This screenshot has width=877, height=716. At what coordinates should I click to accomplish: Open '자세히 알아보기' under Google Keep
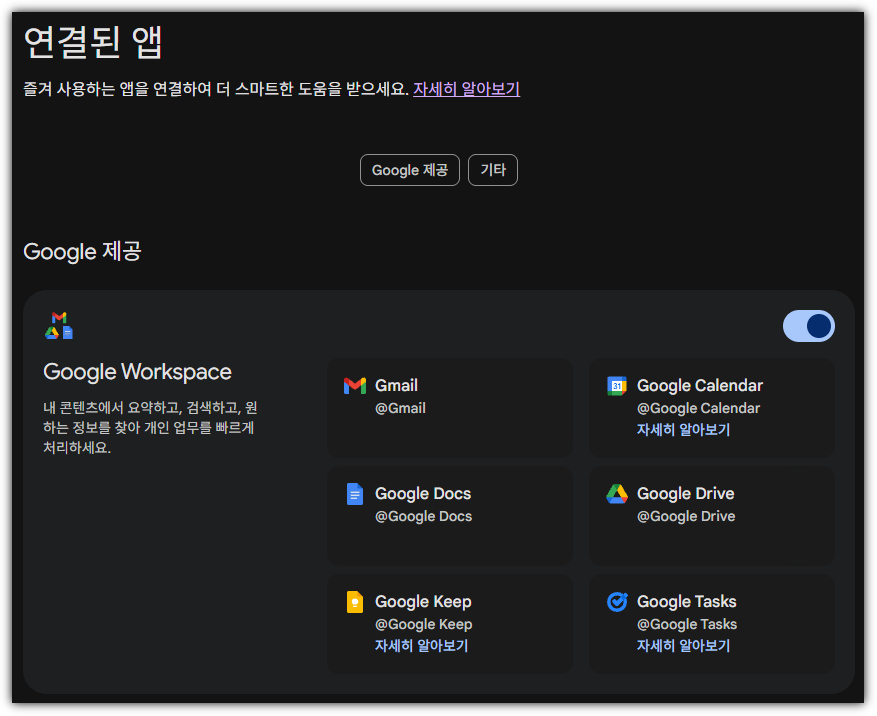pos(421,646)
